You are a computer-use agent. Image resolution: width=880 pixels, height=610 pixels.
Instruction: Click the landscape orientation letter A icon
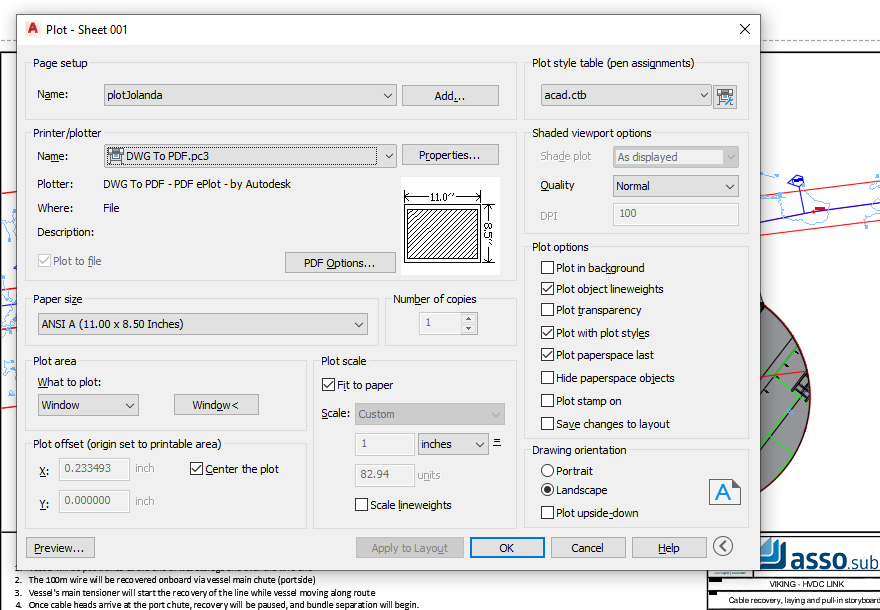725,492
